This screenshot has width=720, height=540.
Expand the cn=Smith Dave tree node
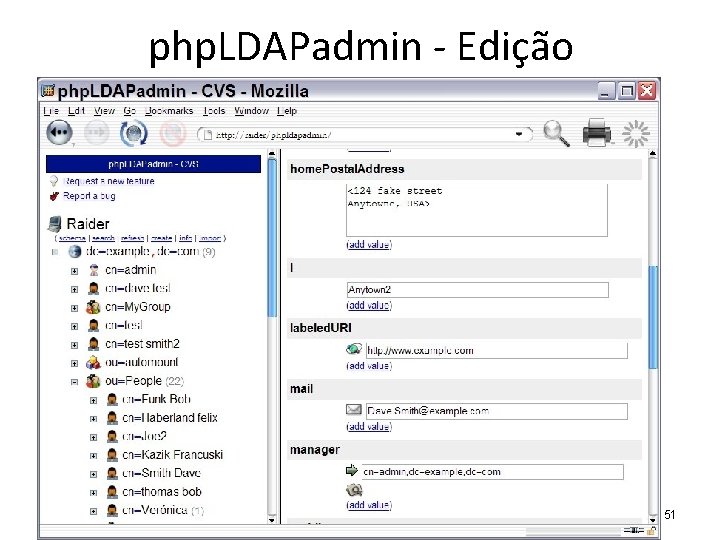click(93, 474)
